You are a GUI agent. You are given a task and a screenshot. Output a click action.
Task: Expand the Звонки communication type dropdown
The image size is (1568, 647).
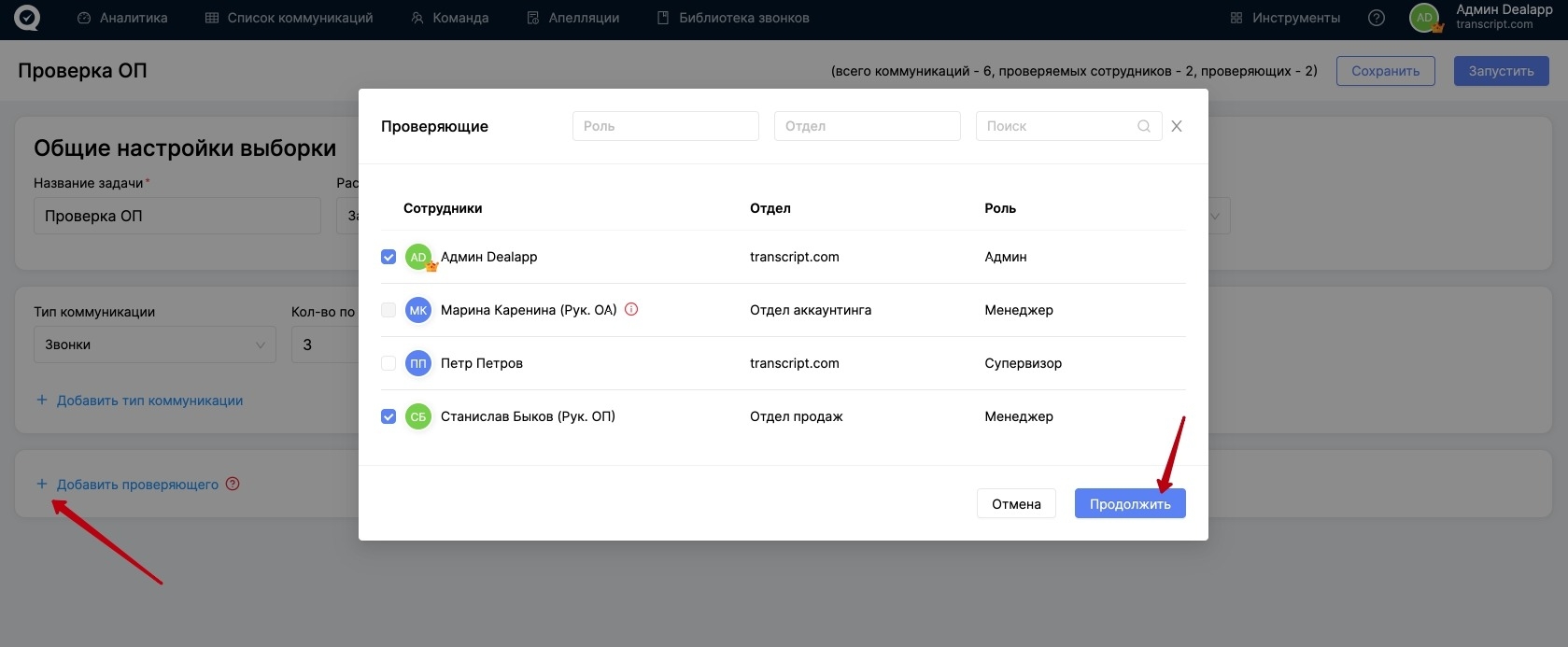[154, 345]
